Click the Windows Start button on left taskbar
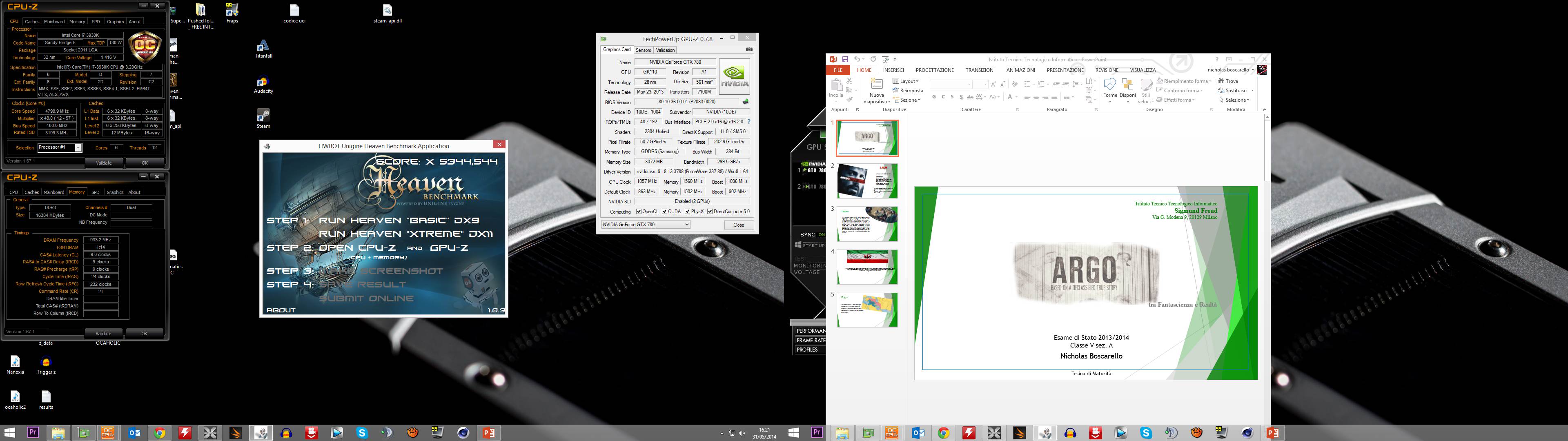This screenshot has width=1568, height=441. 9,433
